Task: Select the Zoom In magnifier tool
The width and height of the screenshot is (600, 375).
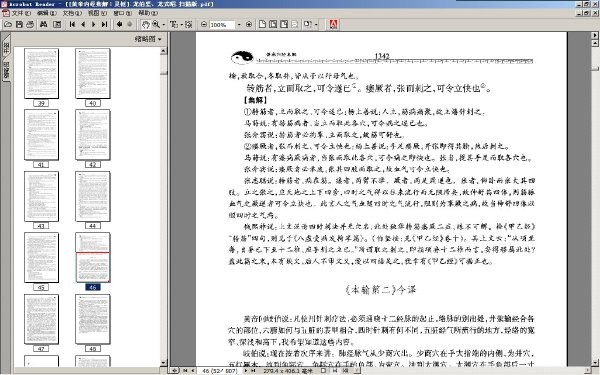Action: [x=156, y=24]
